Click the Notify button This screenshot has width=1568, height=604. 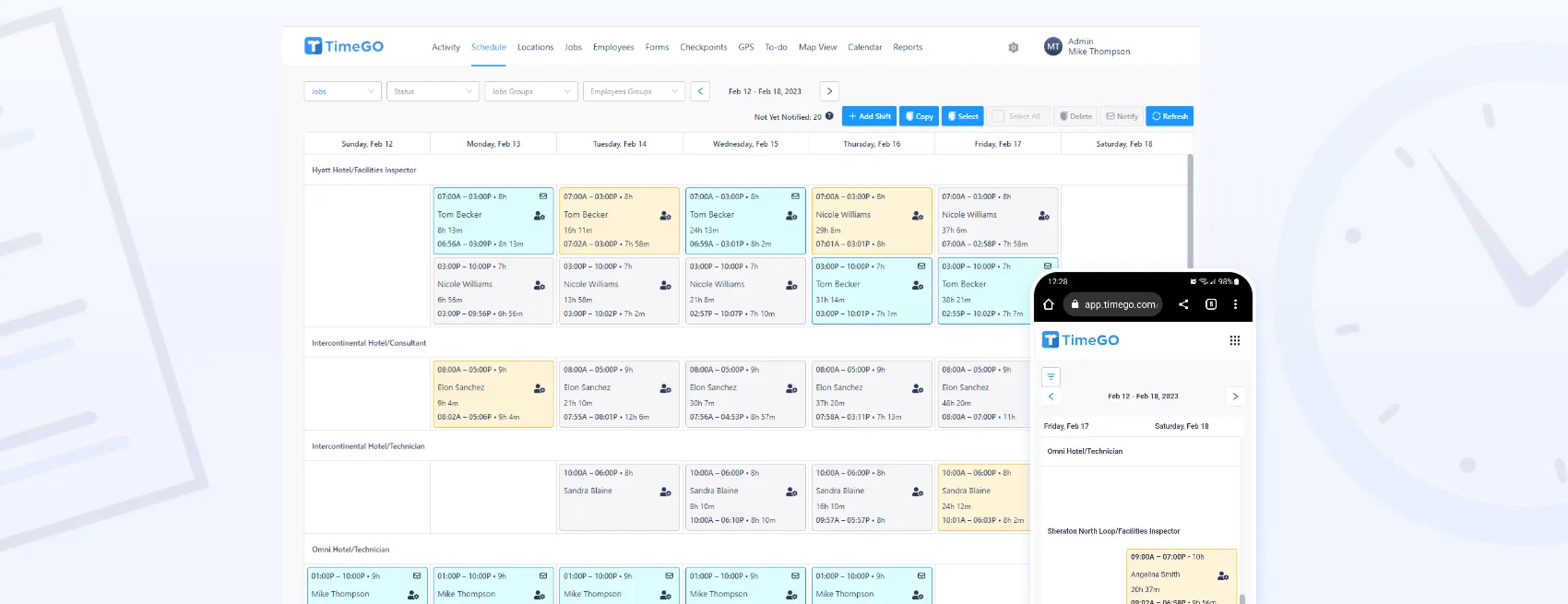tap(1122, 116)
